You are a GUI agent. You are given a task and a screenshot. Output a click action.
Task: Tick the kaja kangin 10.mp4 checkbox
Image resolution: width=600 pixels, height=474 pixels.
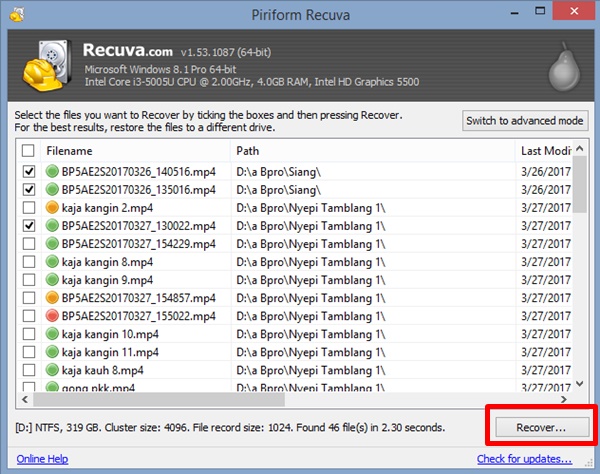29,334
